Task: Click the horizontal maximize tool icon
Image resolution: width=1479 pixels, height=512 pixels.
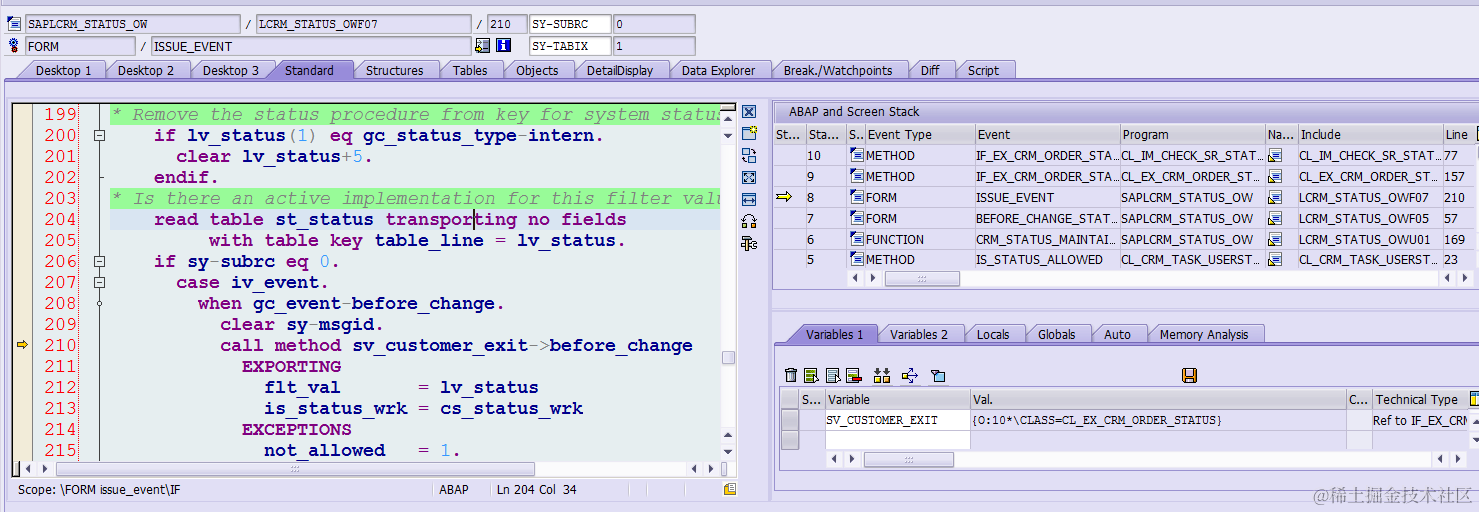Action: click(749, 199)
